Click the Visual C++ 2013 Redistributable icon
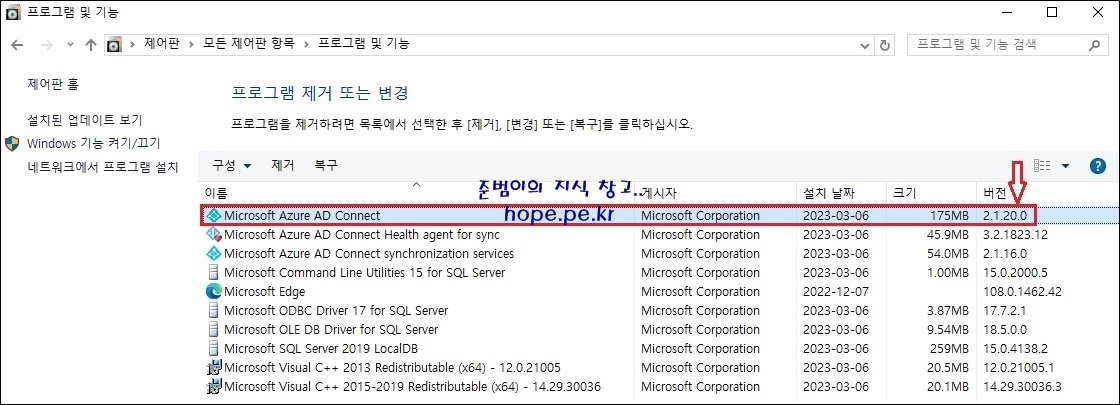The width and height of the screenshot is (1120, 405). (x=214, y=368)
